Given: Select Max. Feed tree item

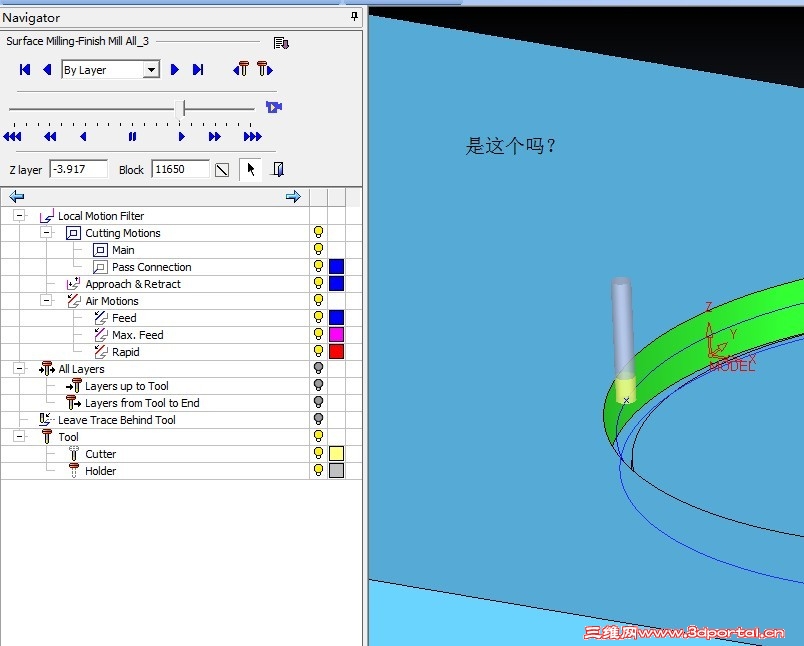Looking at the screenshot, I should coord(137,335).
